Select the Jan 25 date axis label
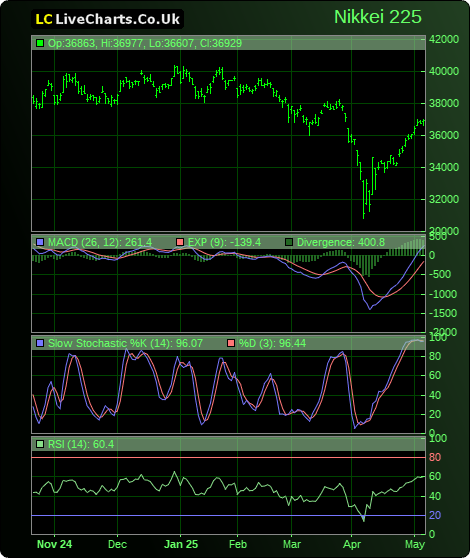Viewport: 470px width, 558px height. (181, 544)
